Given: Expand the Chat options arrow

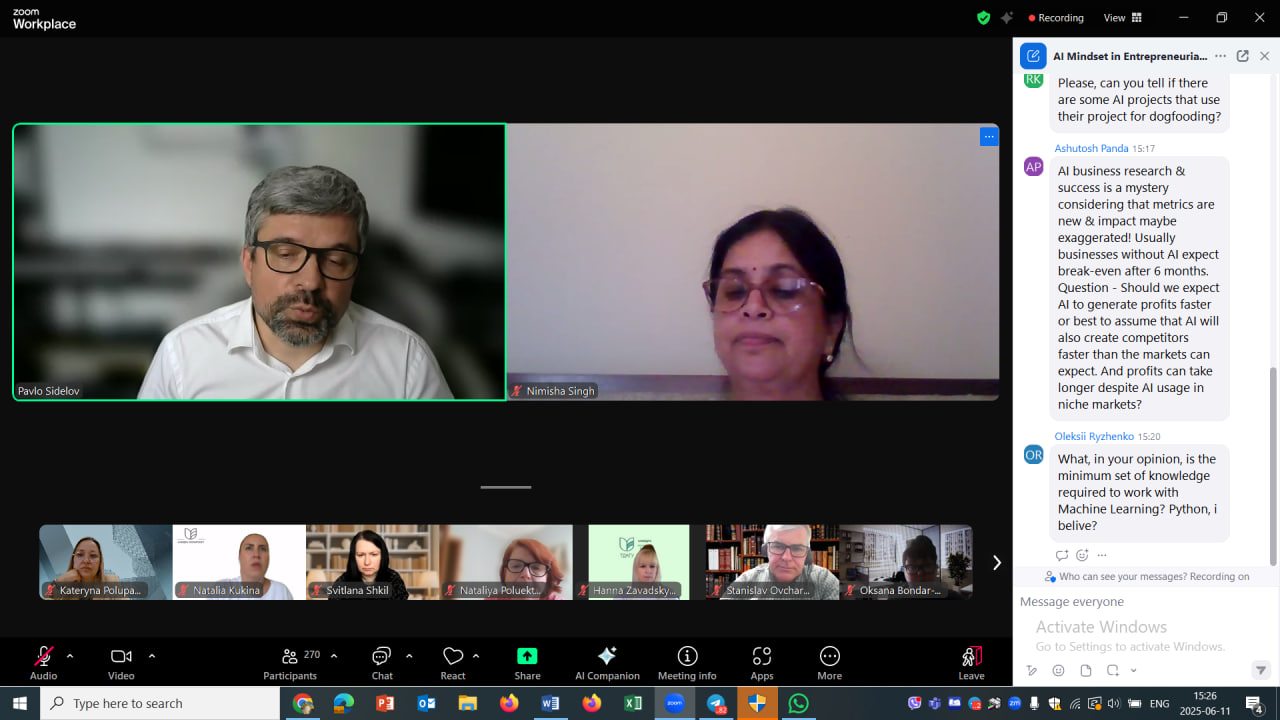Looking at the screenshot, I should pyautogui.click(x=409, y=656).
